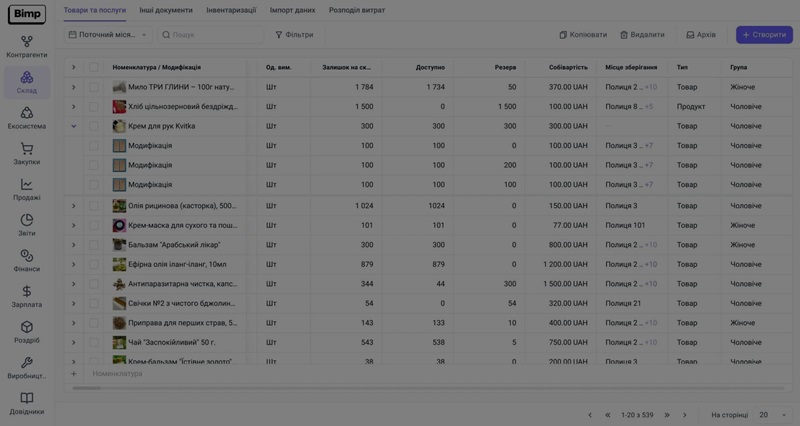This screenshot has width=800, height=426.
Task: Switch to the Імпорт даних tab
Action: (292, 9)
